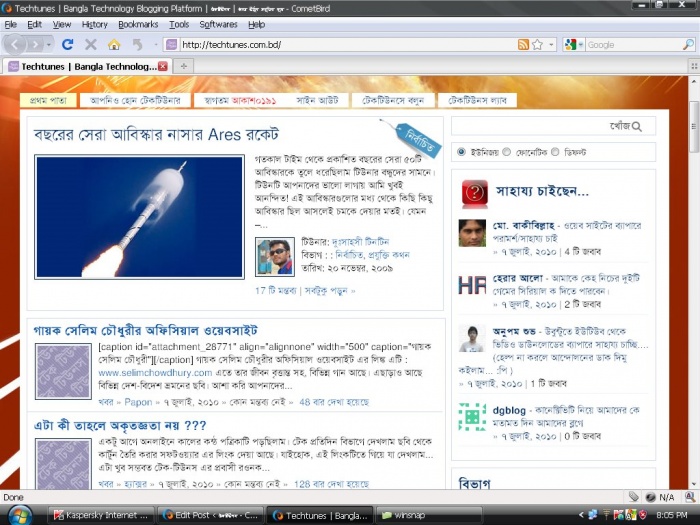This screenshot has height=525, width=700.
Task: Click the সাইন আউট link
Action: point(317,100)
